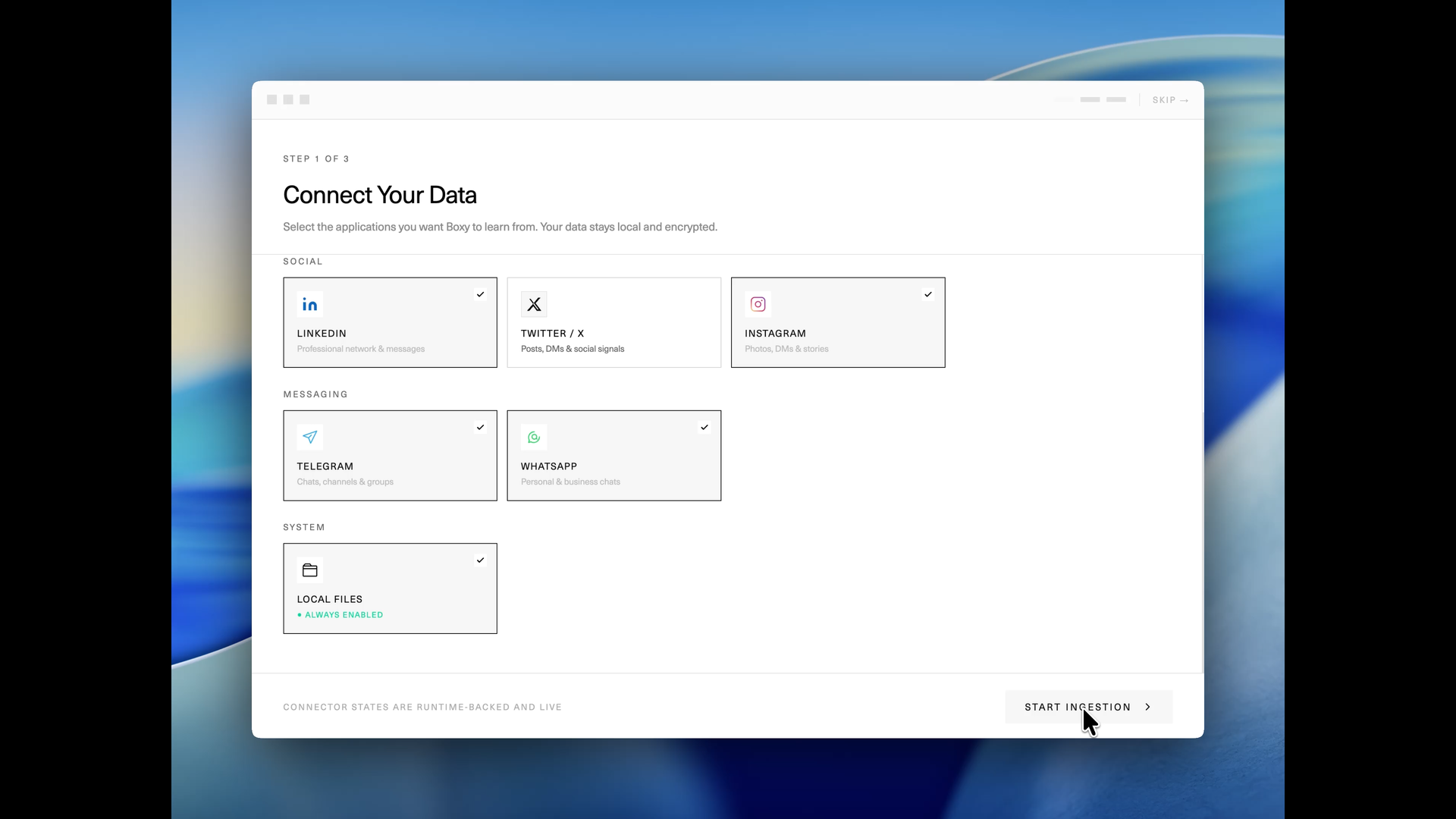Uncheck the Telegram connector checkmark
Image resolution: width=1456 pixels, height=819 pixels.
(x=480, y=427)
